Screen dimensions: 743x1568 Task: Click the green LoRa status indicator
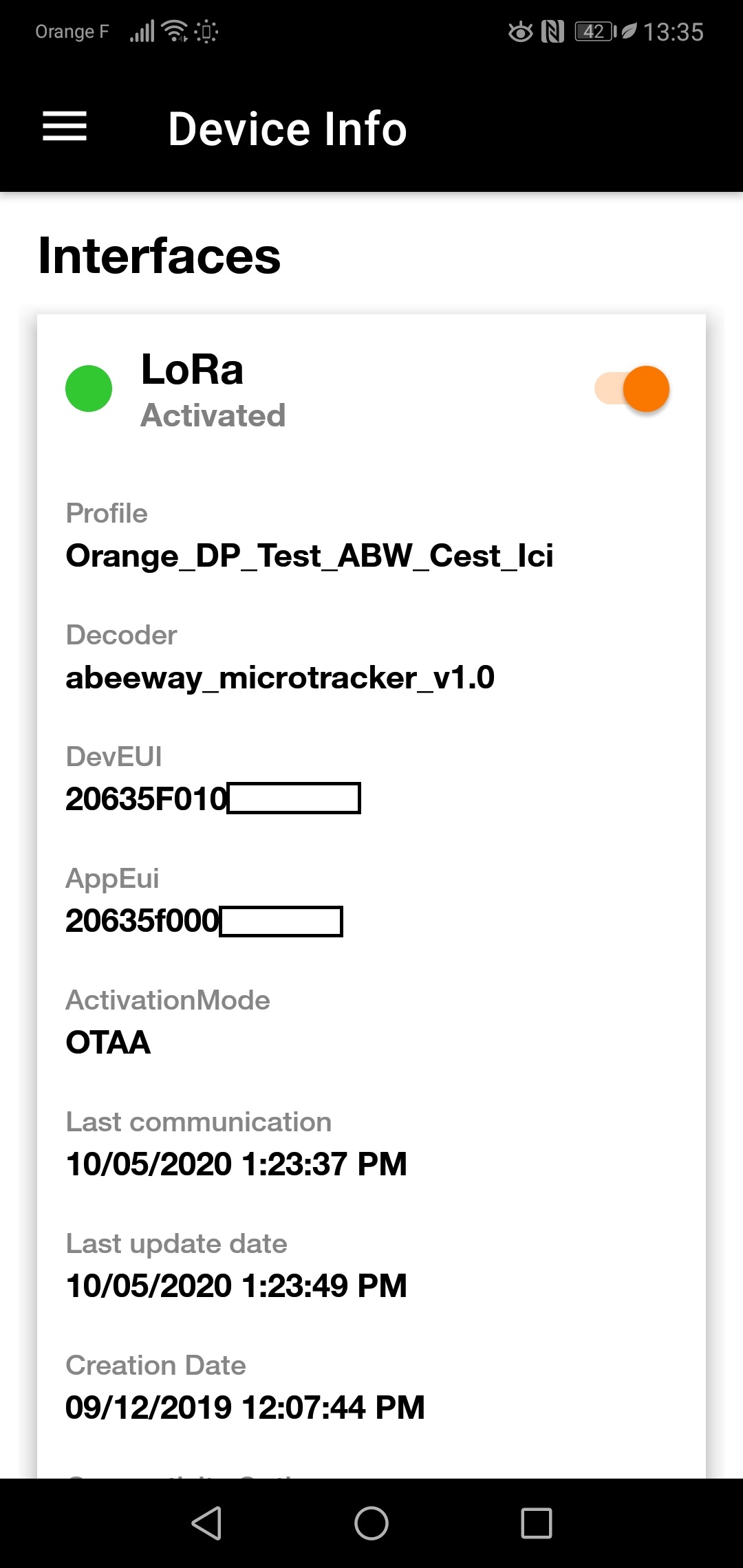point(88,389)
